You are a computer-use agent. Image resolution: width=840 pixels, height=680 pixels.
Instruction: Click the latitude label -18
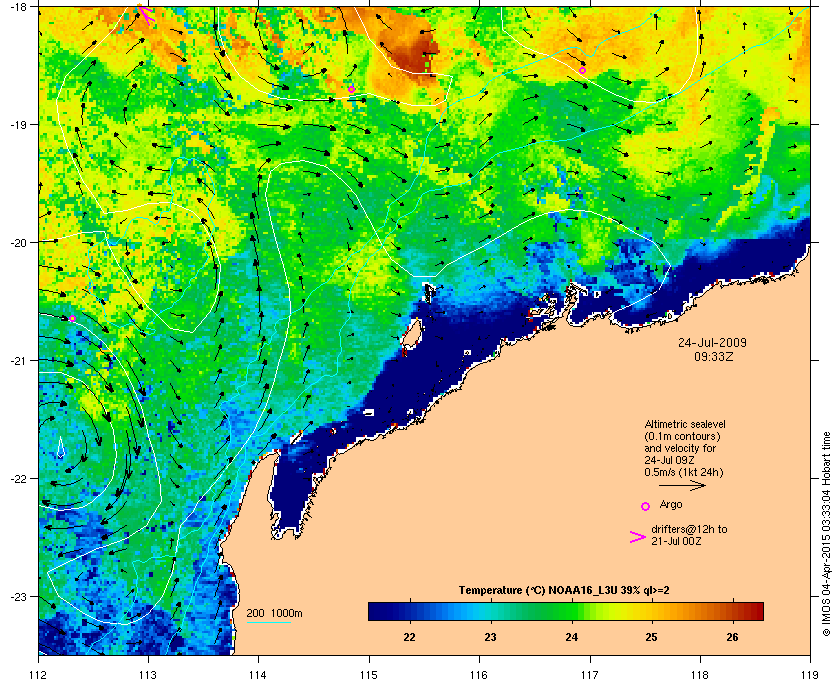18,6
